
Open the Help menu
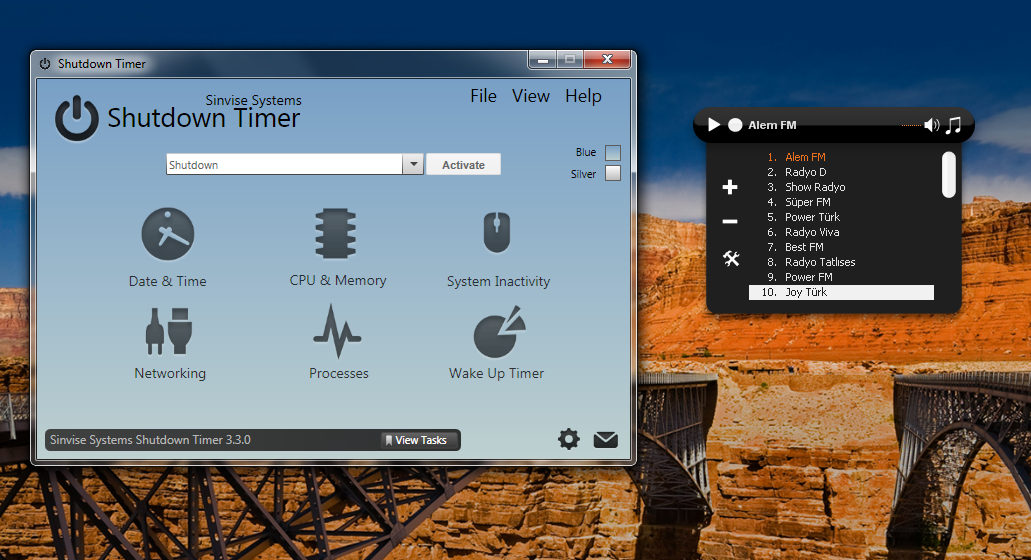(x=583, y=96)
